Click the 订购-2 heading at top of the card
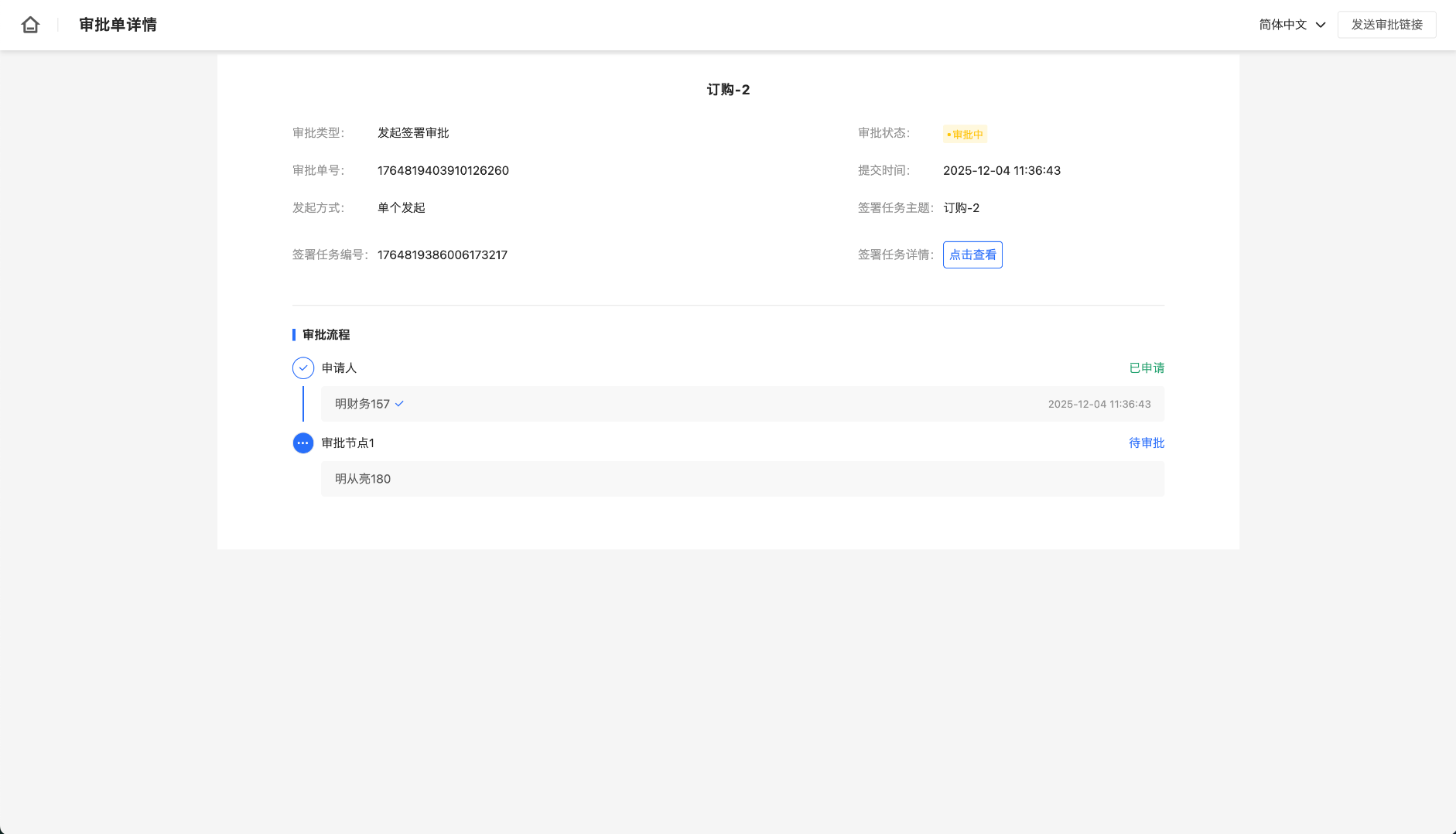 pos(728,90)
